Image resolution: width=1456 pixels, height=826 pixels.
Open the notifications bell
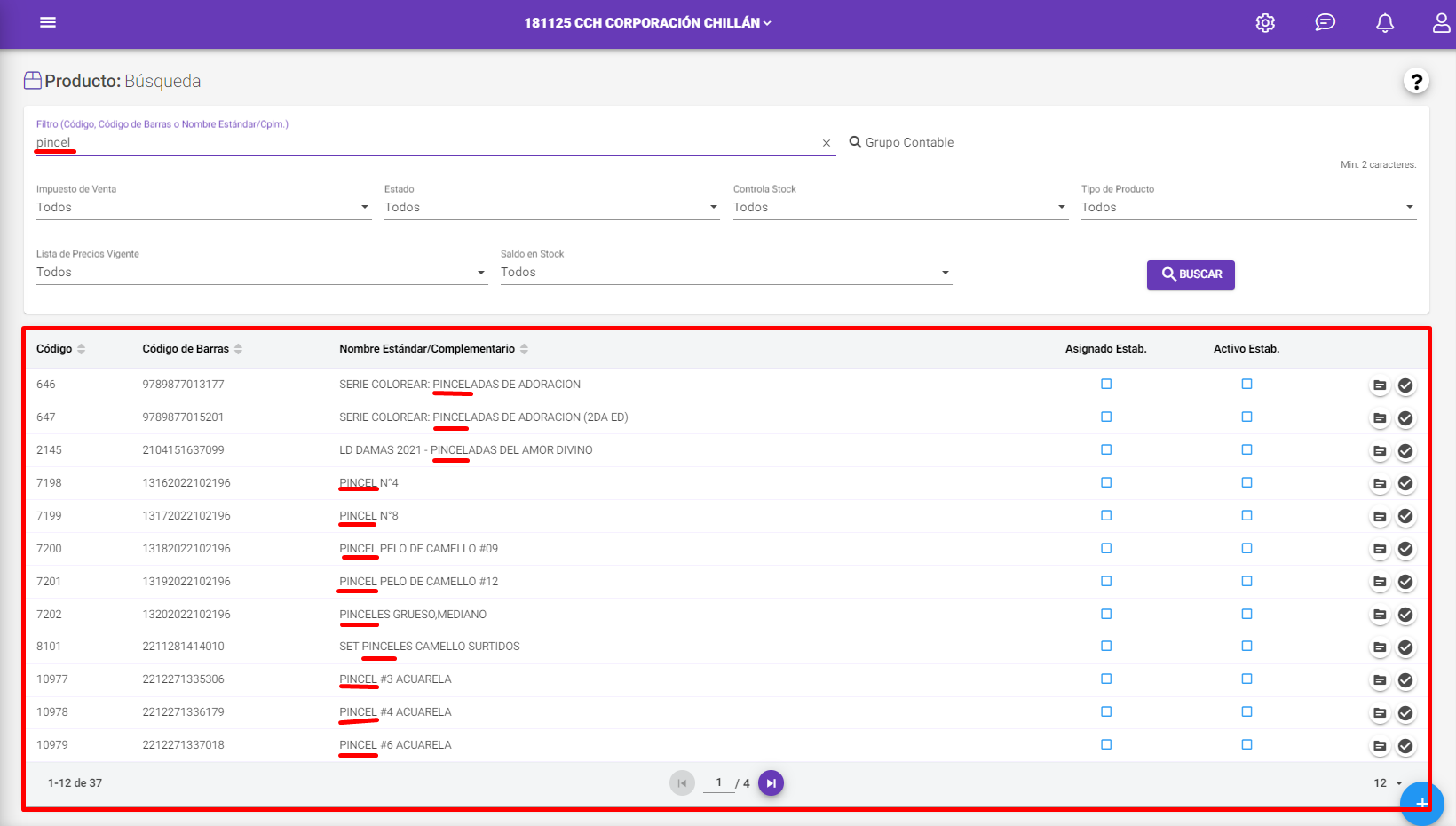[1384, 23]
